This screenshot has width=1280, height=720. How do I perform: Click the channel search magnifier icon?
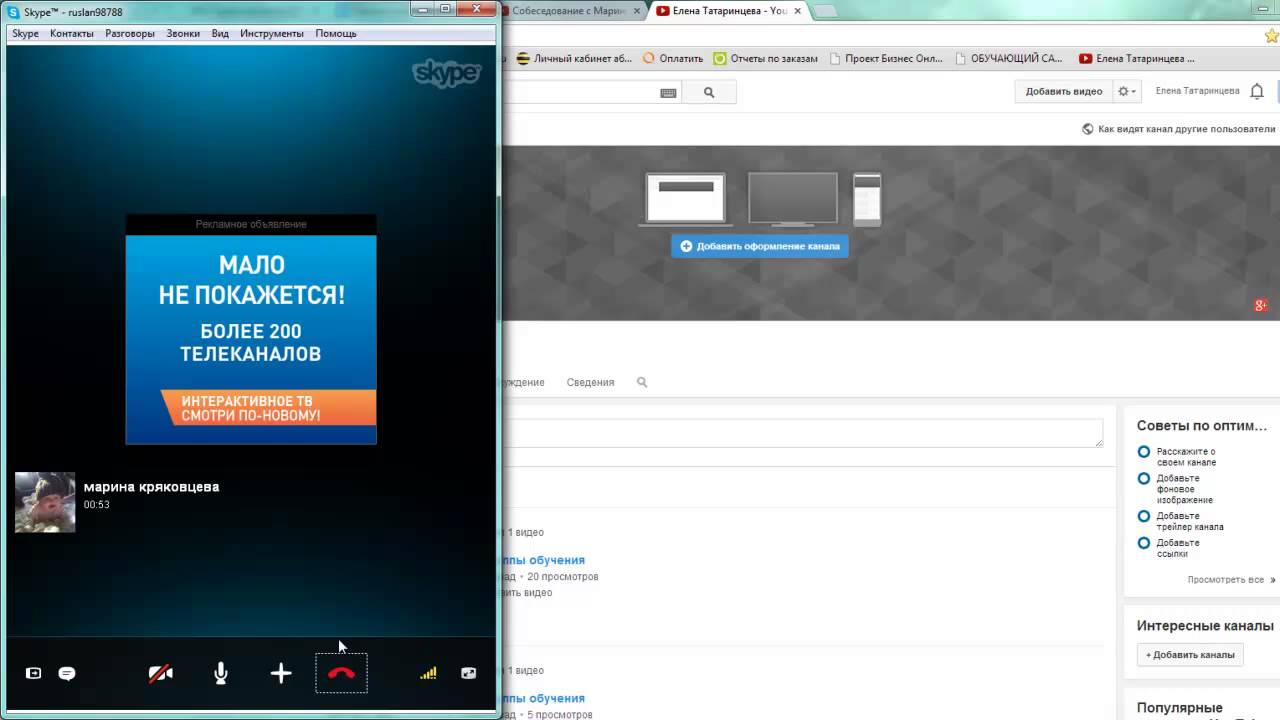642,382
